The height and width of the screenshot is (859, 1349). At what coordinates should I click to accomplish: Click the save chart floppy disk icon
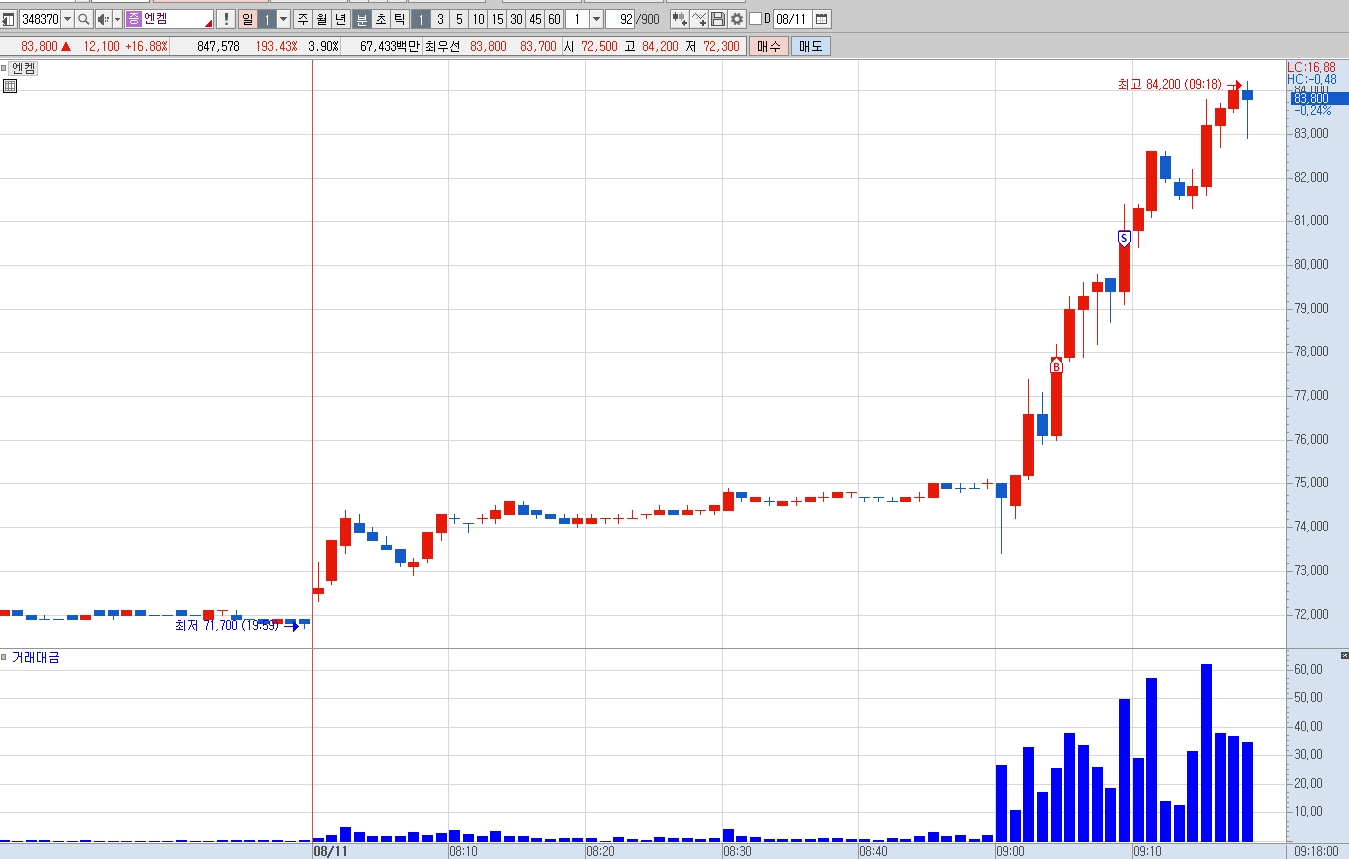(x=717, y=19)
